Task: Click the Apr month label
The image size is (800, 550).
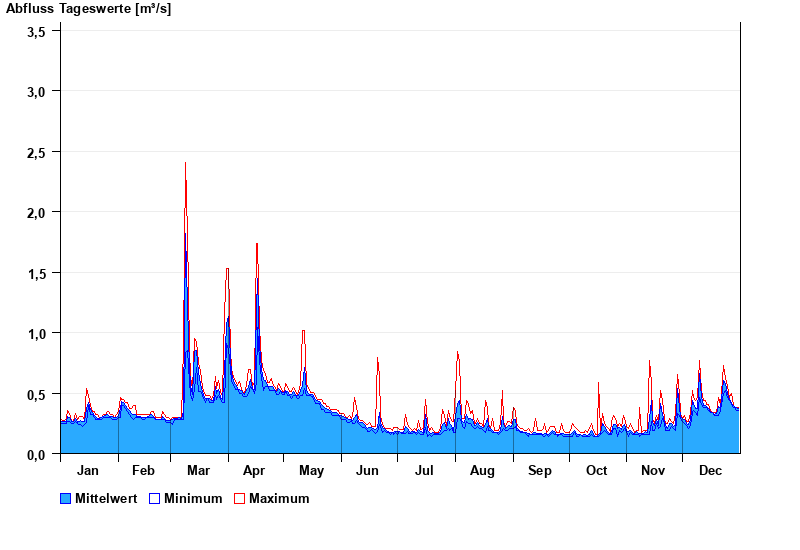Action: click(x=254, y=470)
